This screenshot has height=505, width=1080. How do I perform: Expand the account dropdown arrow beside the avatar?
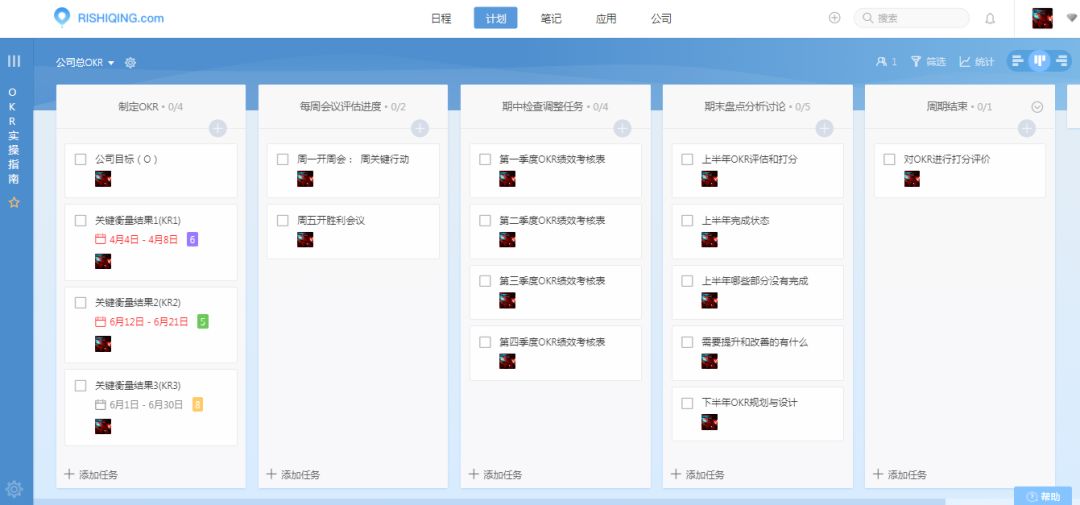(1072, 19)
